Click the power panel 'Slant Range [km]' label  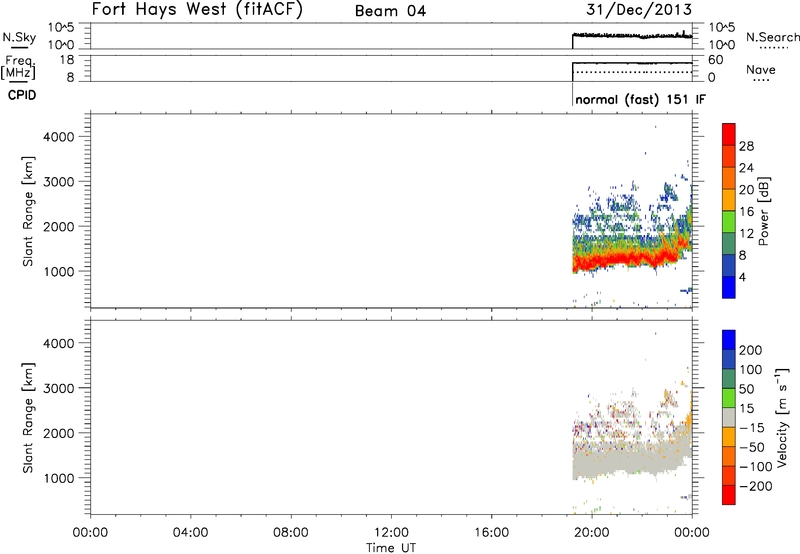29,211
